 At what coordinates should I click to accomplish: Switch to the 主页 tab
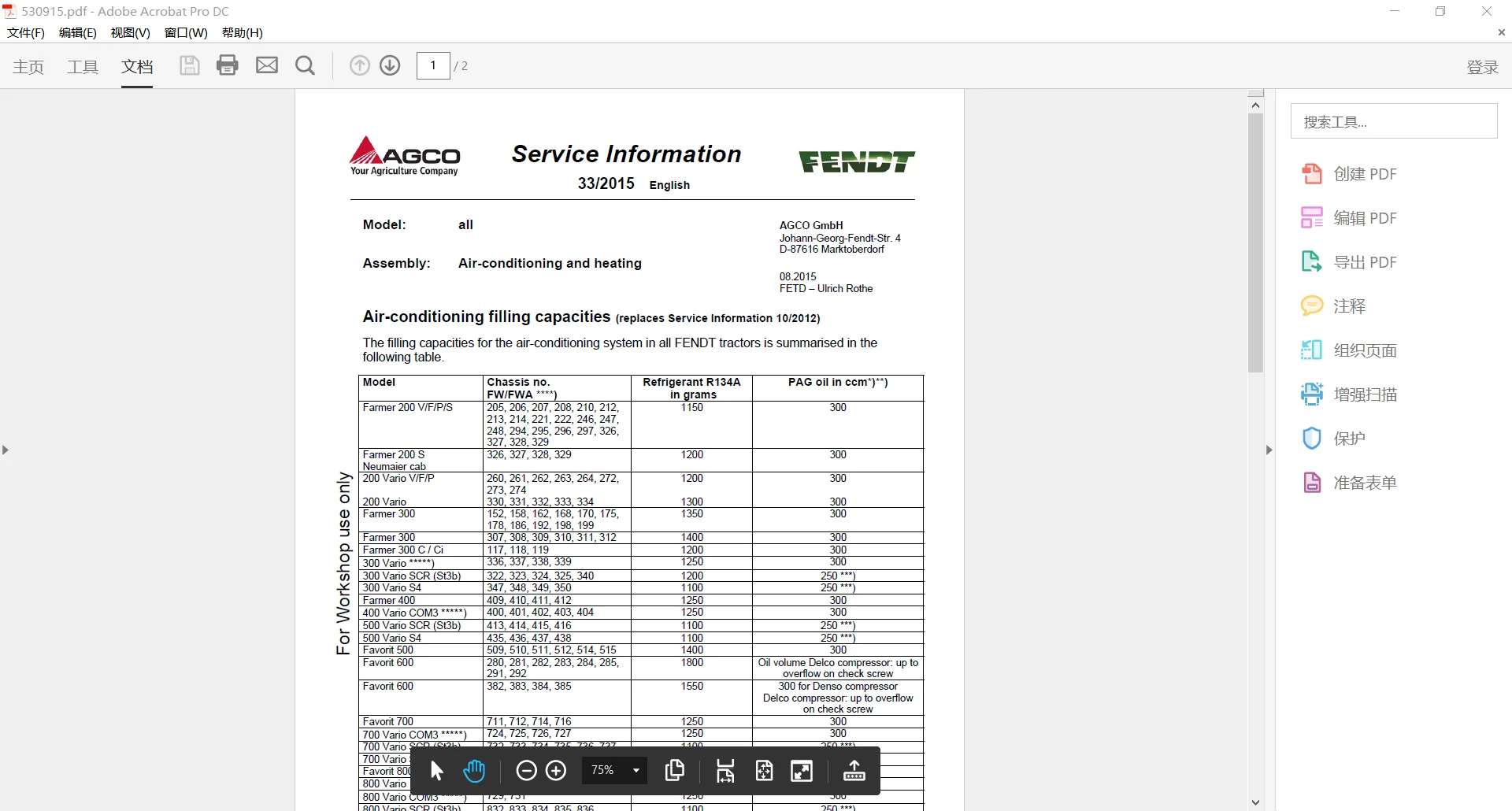pos(28,67)
